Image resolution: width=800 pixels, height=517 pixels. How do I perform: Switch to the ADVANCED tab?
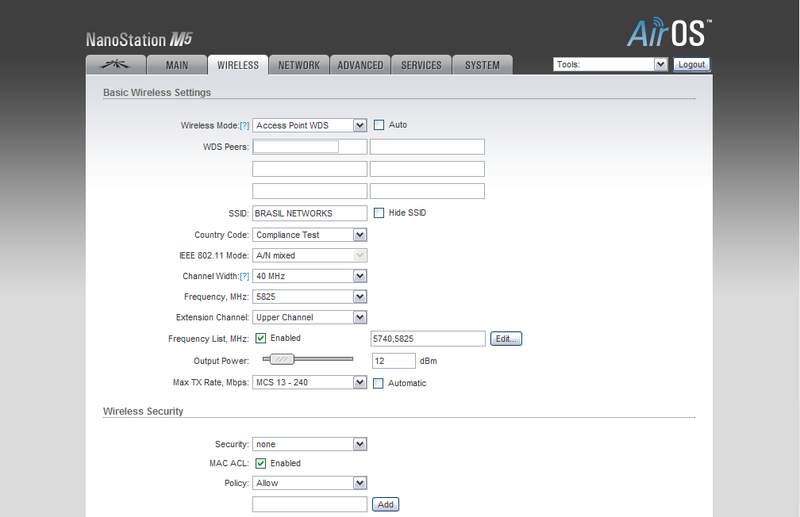360,65
